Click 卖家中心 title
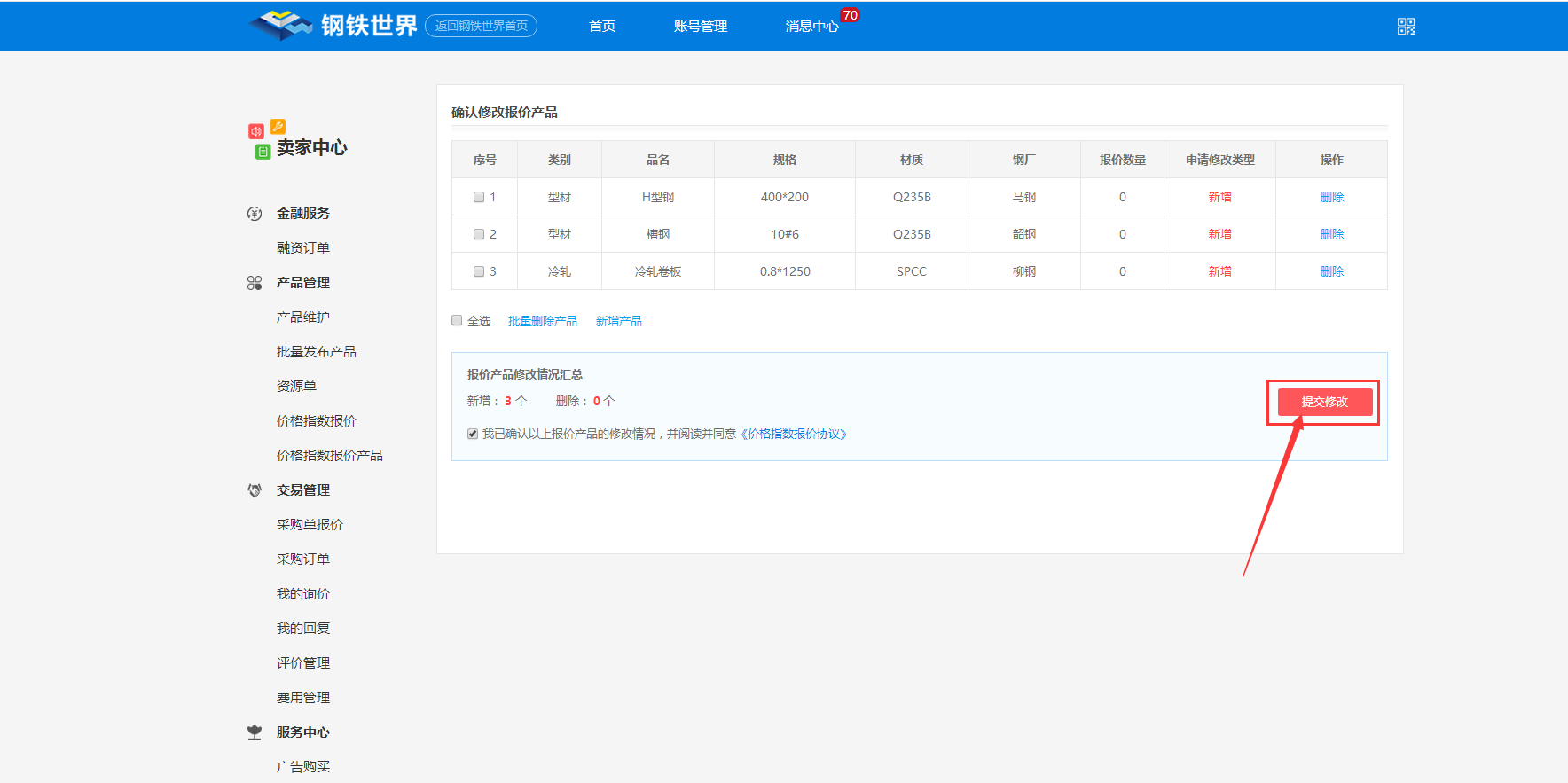1568x783 pixels. pyautogui.click(x=312, y=147)
